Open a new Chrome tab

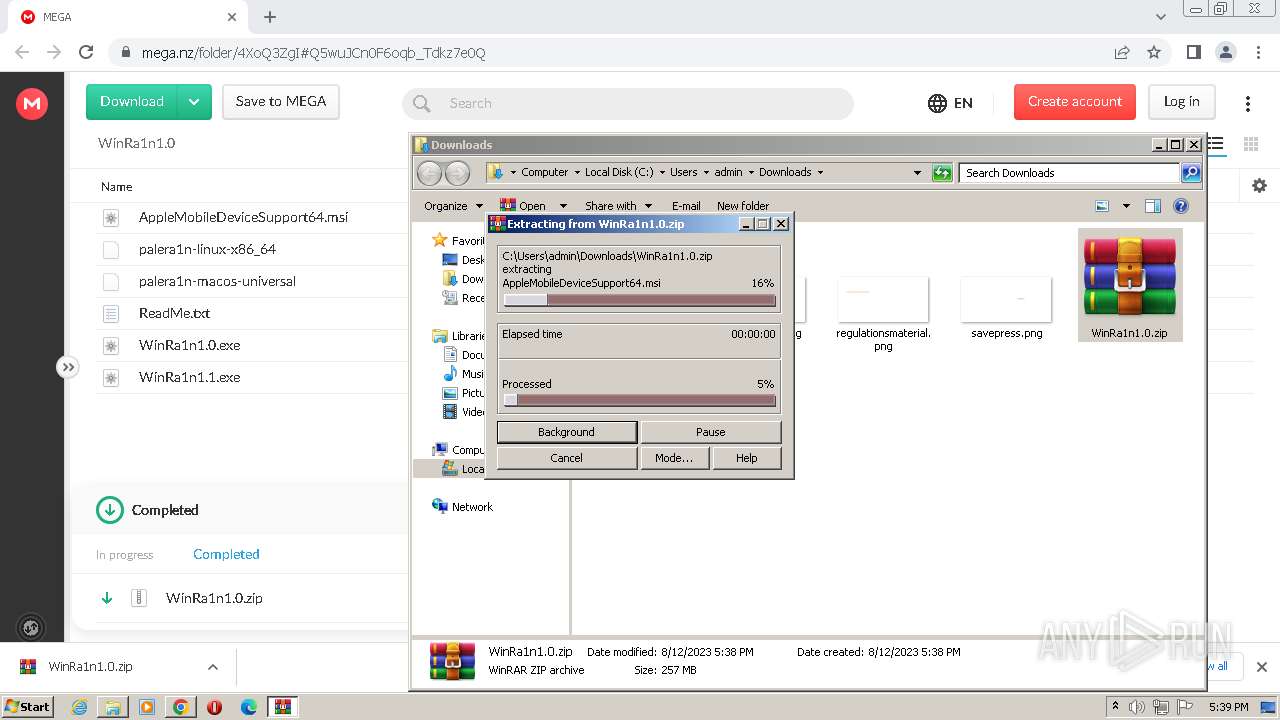coord(270,17)
